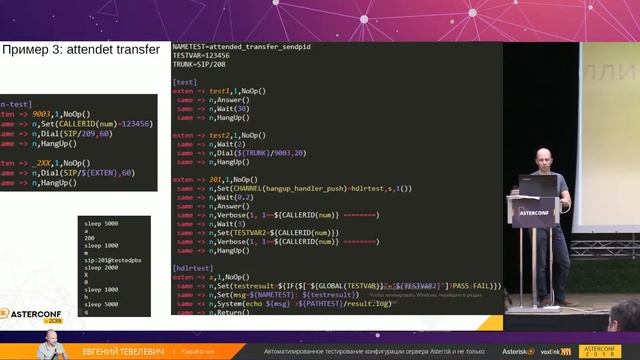Click the '[hdlrtest]' context header
The width and height of the screenshot is (640, 360).
pyautogui.click(x=193, y=268)
